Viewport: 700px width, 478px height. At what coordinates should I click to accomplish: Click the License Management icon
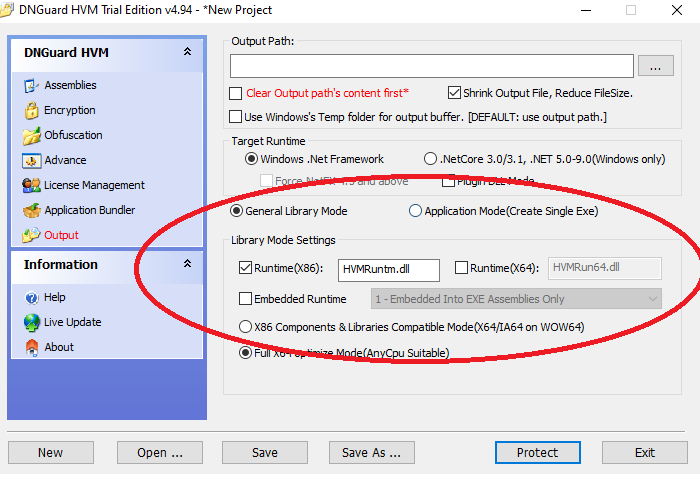[30, 186]
